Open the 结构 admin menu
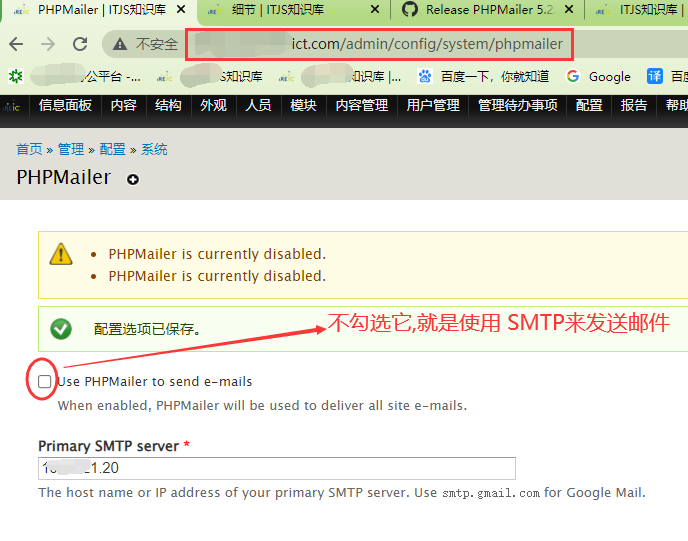Screen dimensions: 688x541 (x=168, y=105)
